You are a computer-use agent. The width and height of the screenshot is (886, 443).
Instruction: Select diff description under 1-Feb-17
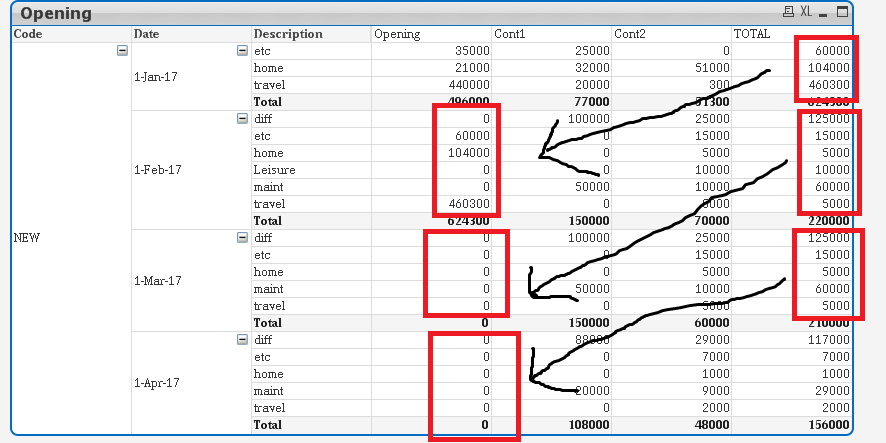tap(263, 119)
